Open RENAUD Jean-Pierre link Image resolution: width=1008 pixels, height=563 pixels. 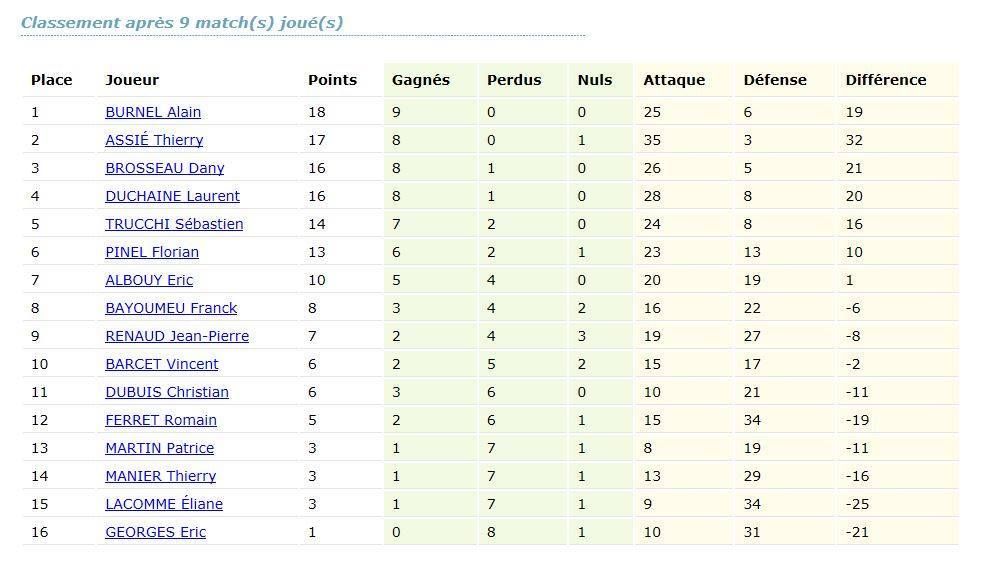pos(177,336)
